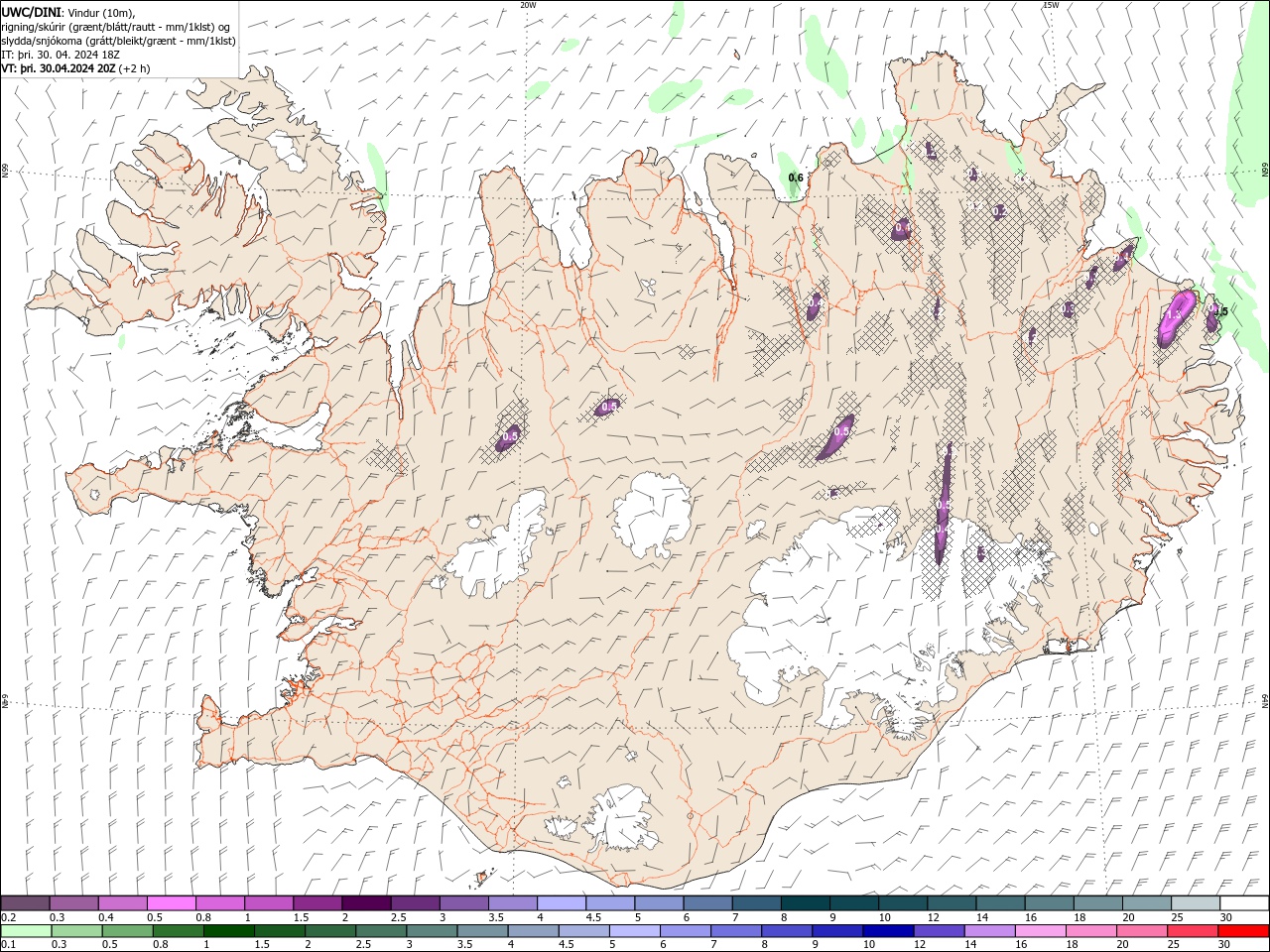Click the 15W longitude label
Viewport: 1270px width, 952px height.
1051,5
